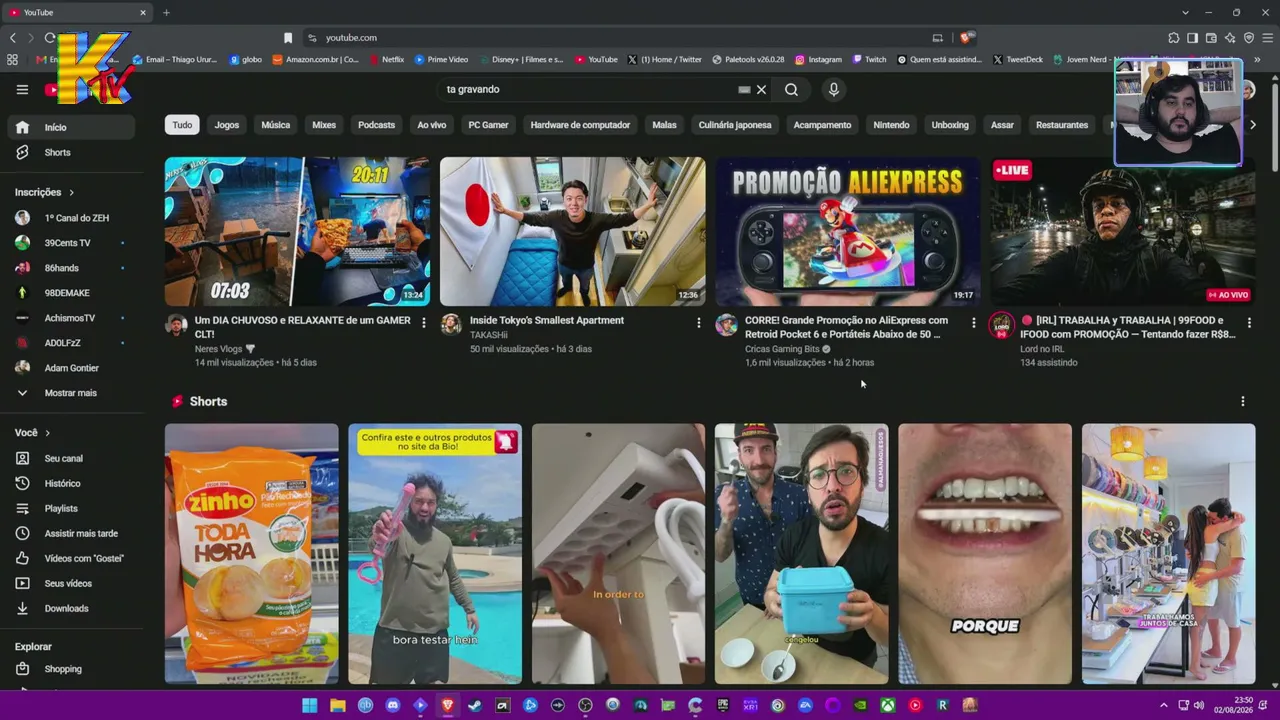
Task: Open Playlists in the sidebar
Action: (71, 508)
